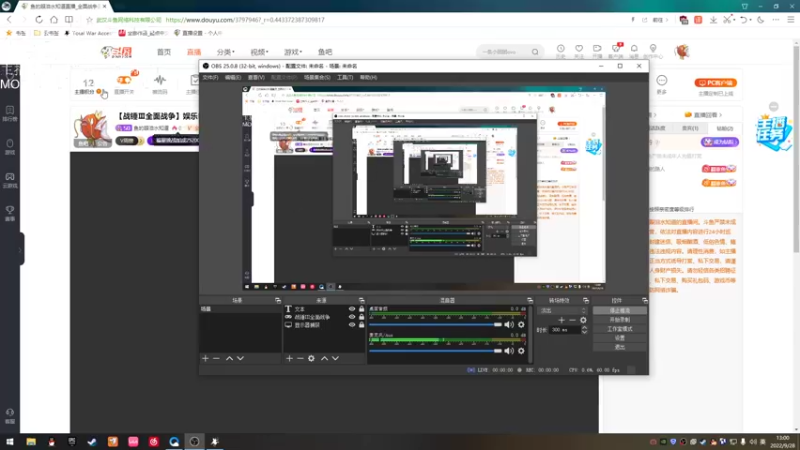Viewport: 800px width, 450px height.
Task: Open the Douyu watch history clock icon
Action: (560, 48)
